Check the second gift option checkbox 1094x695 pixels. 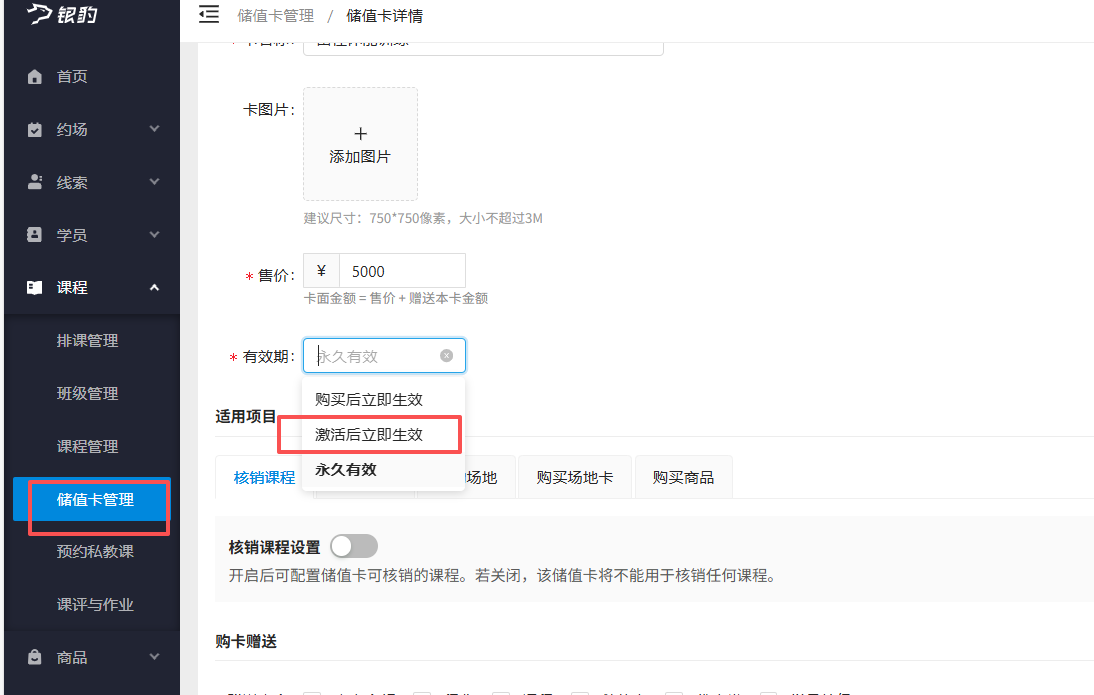(422, 692)
